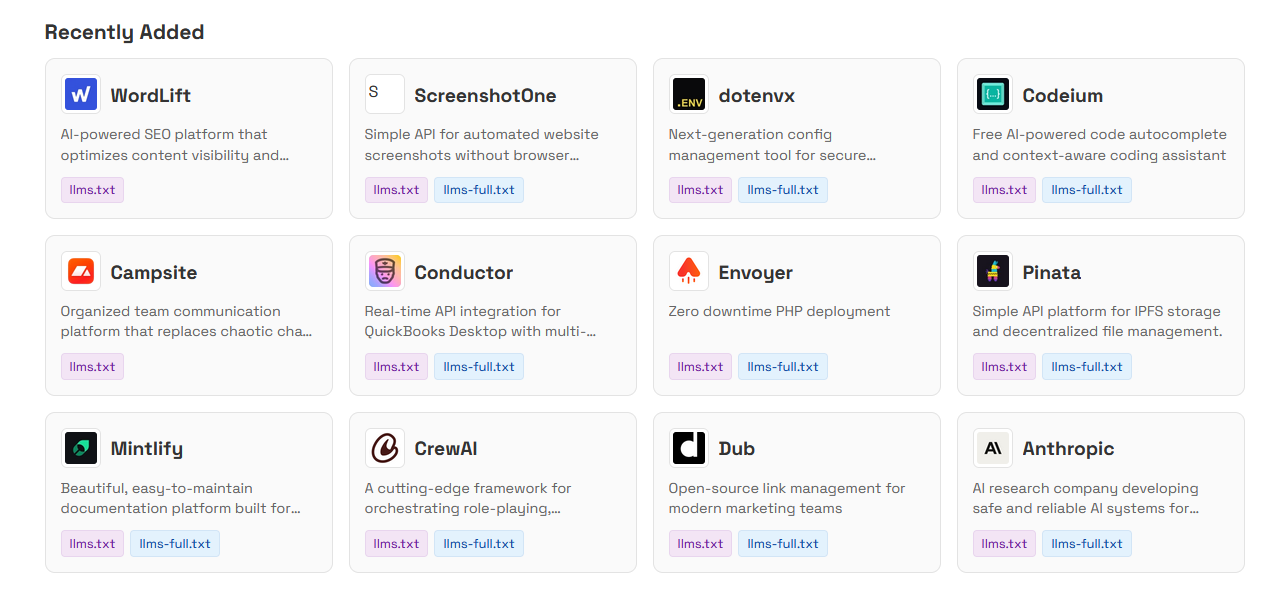1283x603 pixels.
Task: Click 'Zero downtime PHP deployment' description
Action: click(x=779, y=311)
